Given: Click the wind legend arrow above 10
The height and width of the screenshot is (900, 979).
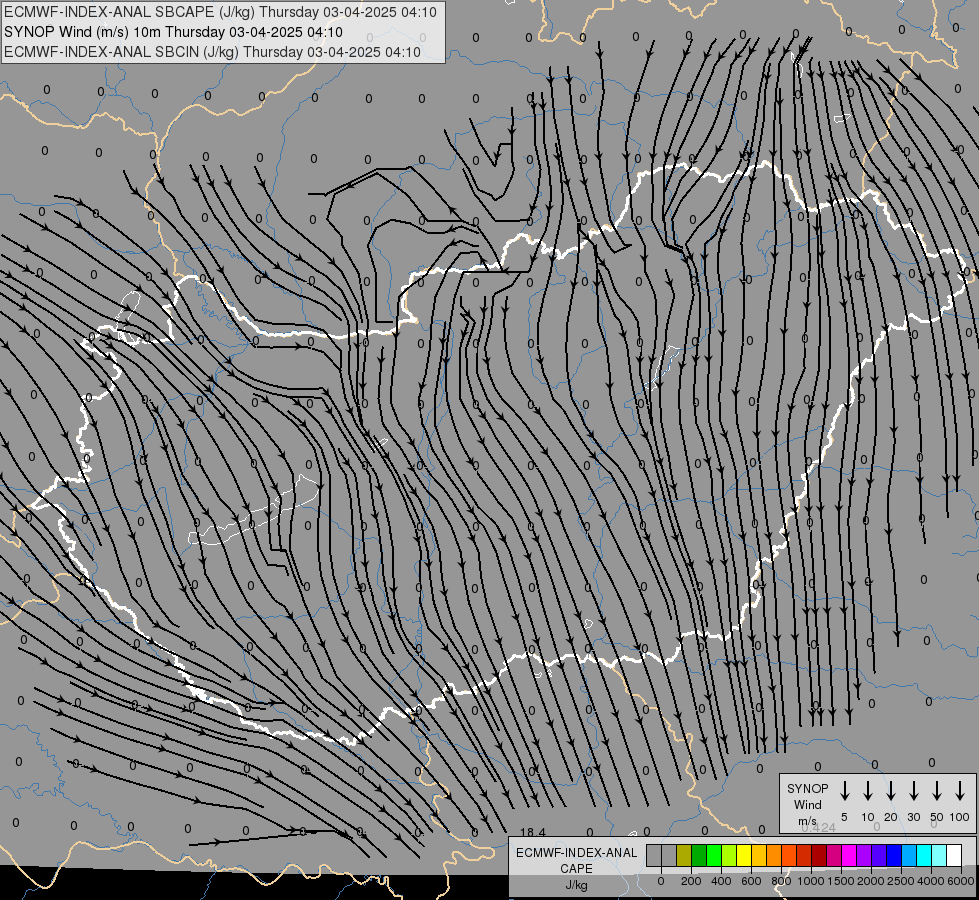Looking at the screenshot, I should click(867, 791).
